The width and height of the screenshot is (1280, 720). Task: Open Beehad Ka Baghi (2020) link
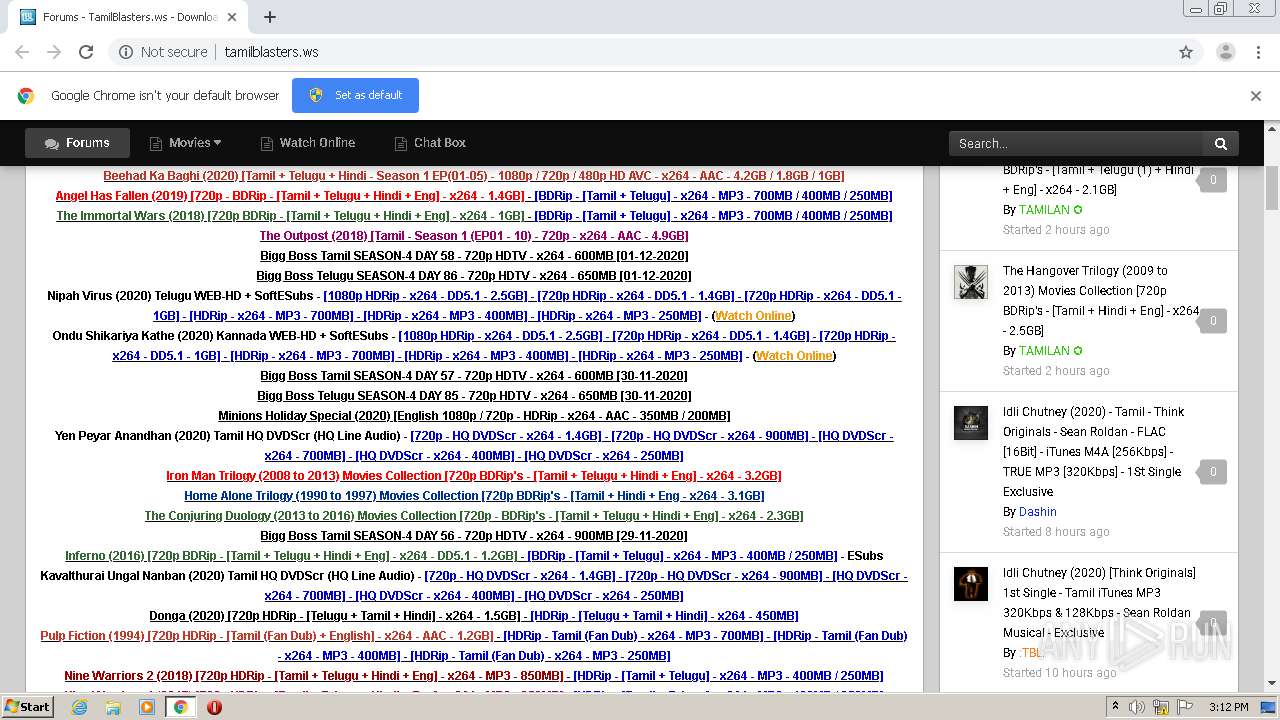coord(474,175)
